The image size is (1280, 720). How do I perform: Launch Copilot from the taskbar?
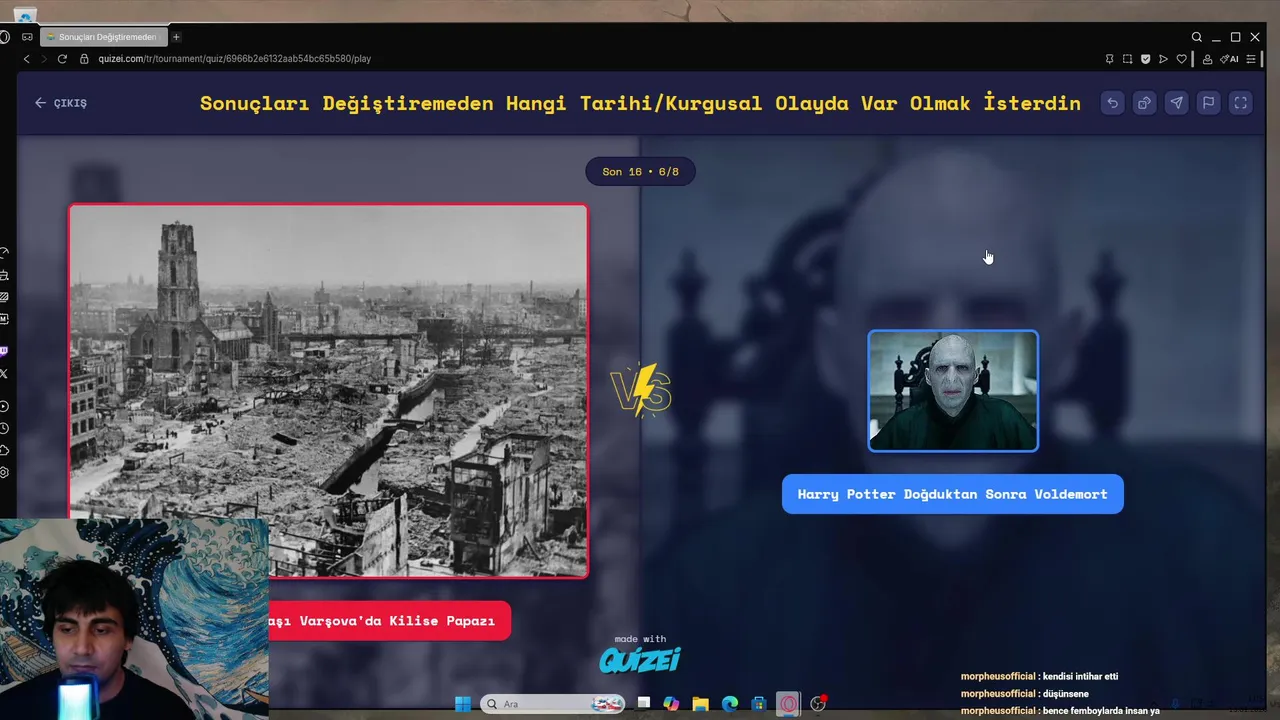point(671,704)
